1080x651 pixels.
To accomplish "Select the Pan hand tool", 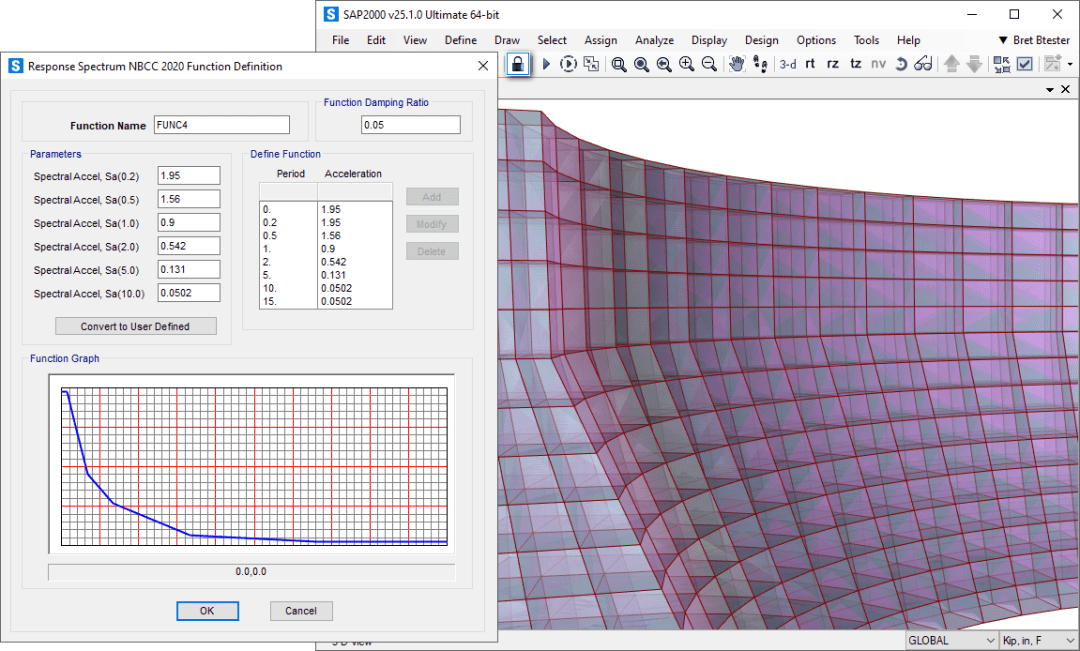I will coord(737,64).
